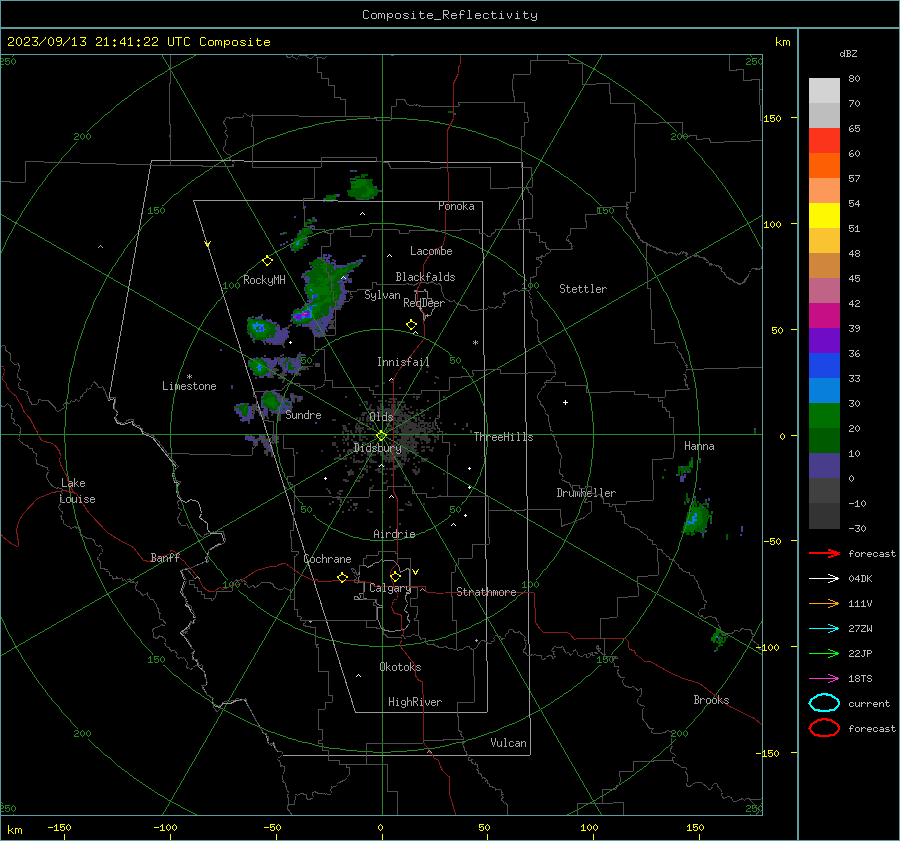Click the yellow diamond marker near RockyMH
Viewport: 900px width, 841px height.
[267, 261]
